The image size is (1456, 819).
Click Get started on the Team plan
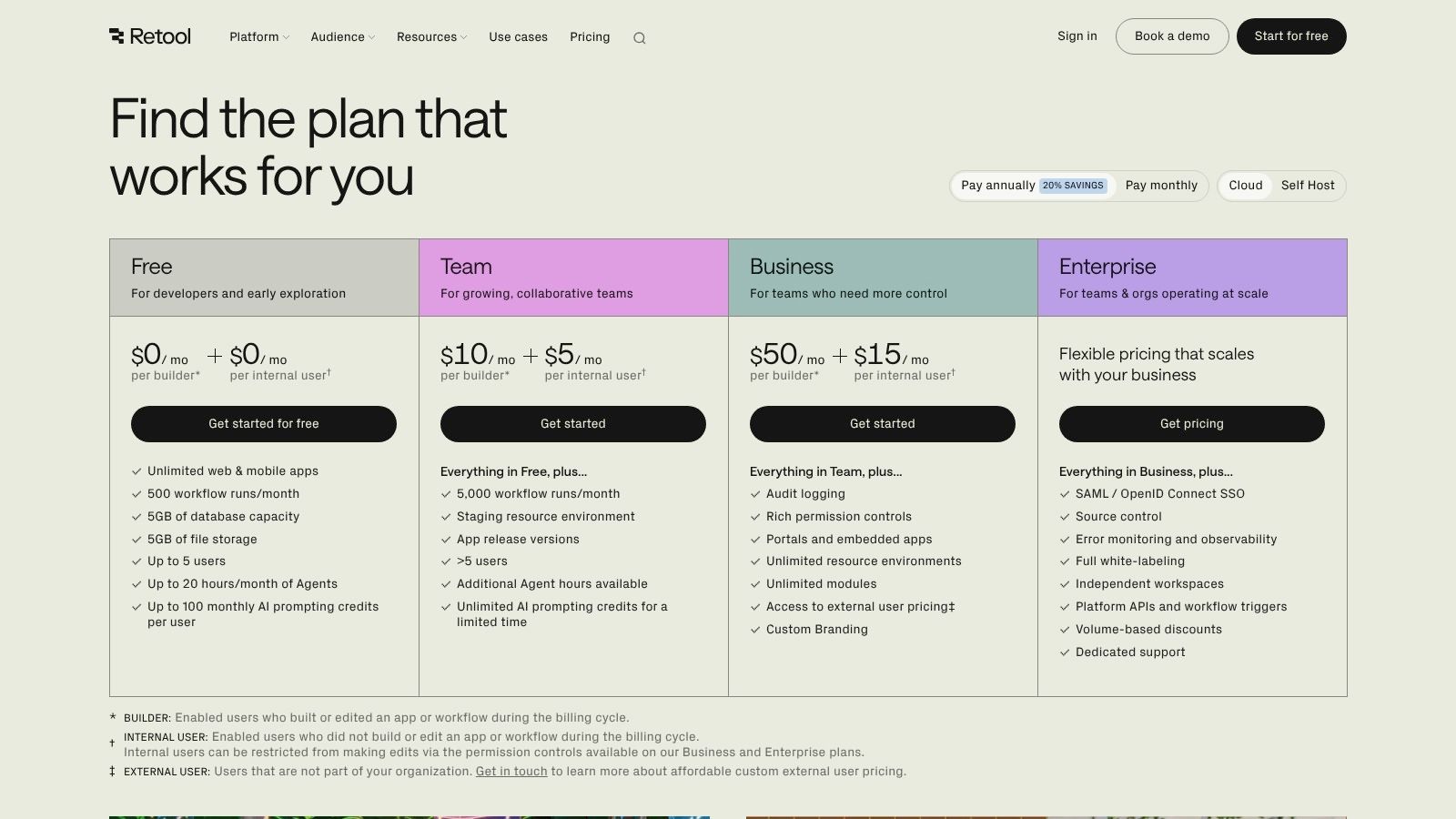tap(573, 423)
